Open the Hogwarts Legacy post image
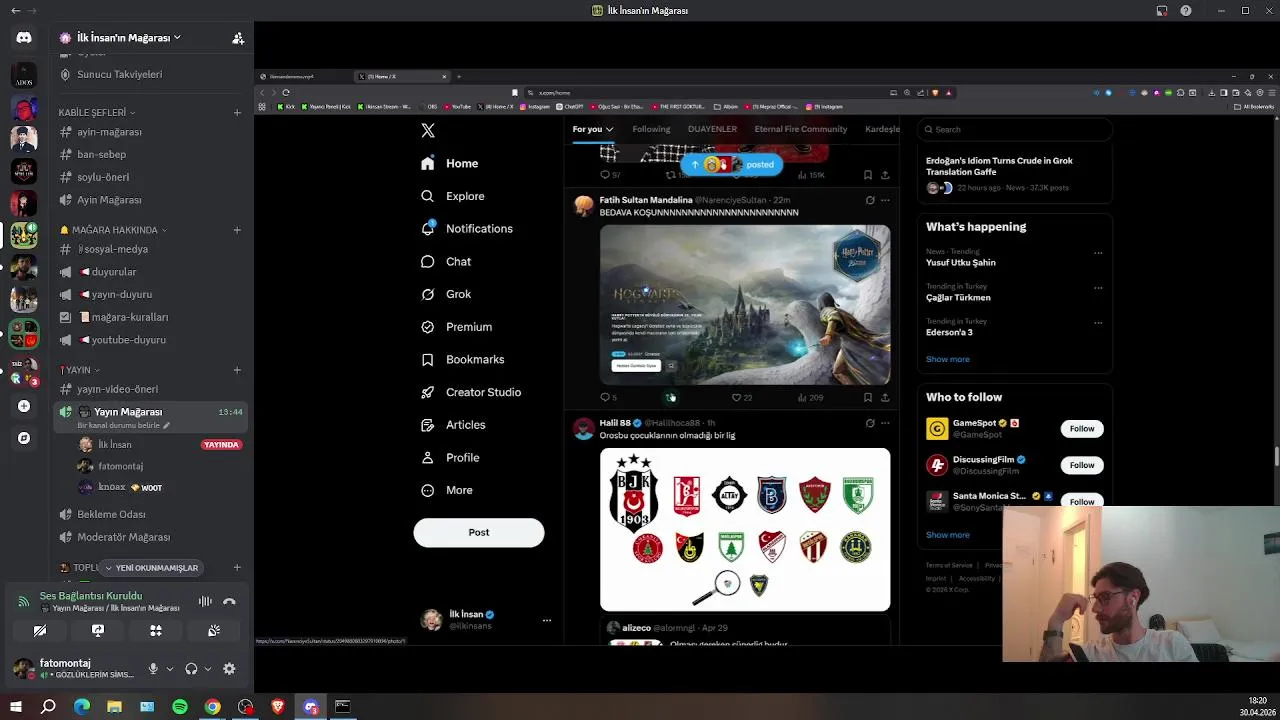The width and height of the screenshot is (1280, 720). click(x=745, y=305)
